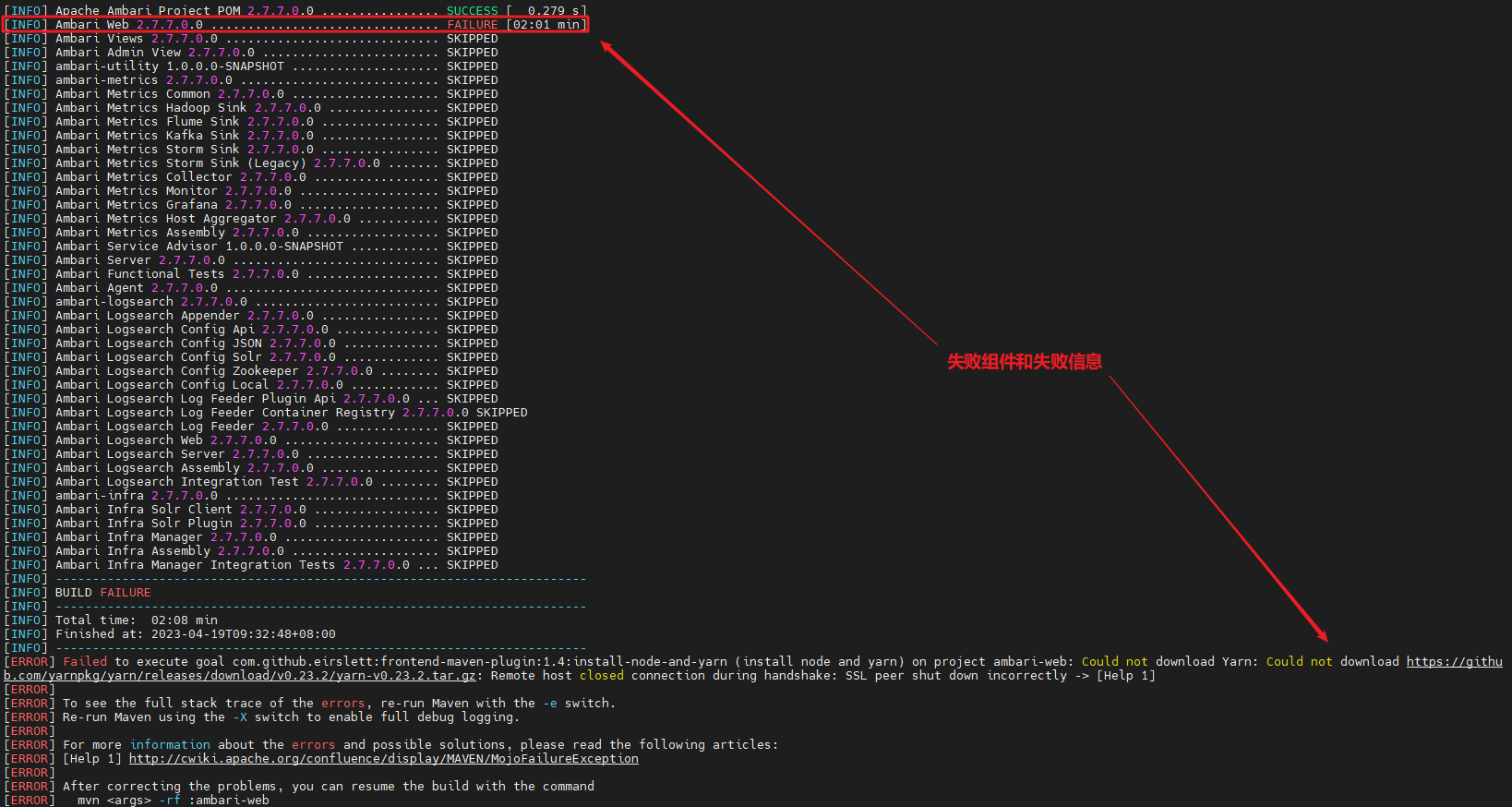
Task: Select the 'mvn <args> -rf :ambari-web' command
Action: 174,800
